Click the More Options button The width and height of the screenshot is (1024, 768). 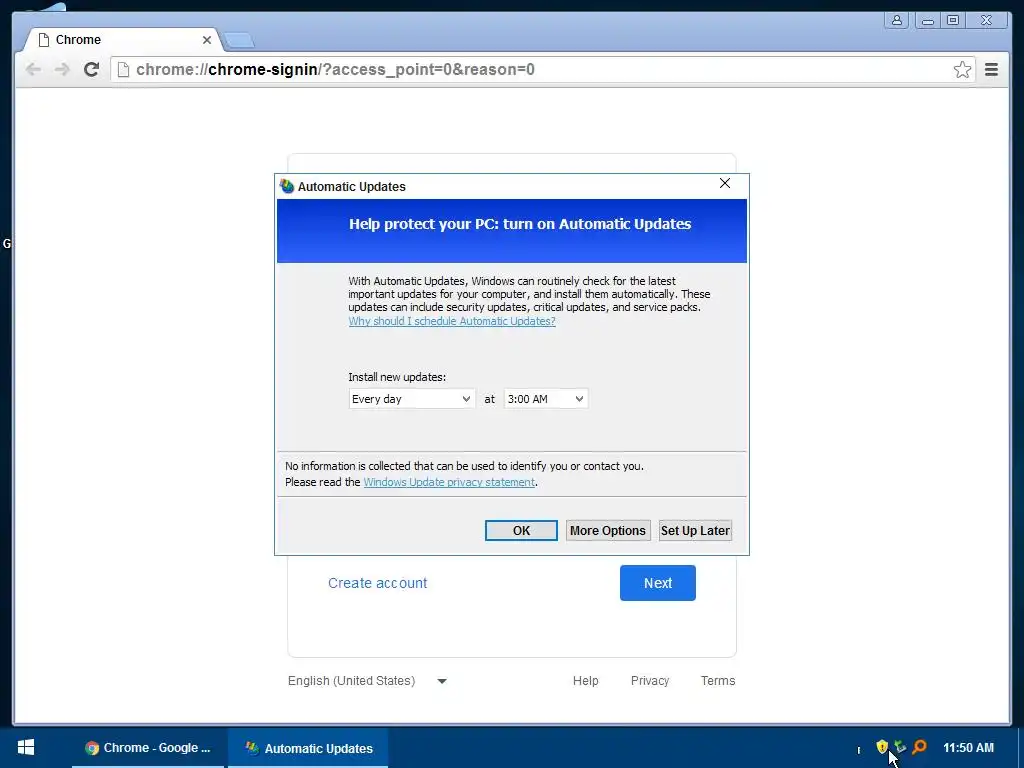pyautogui.click(x=607, y=531)
